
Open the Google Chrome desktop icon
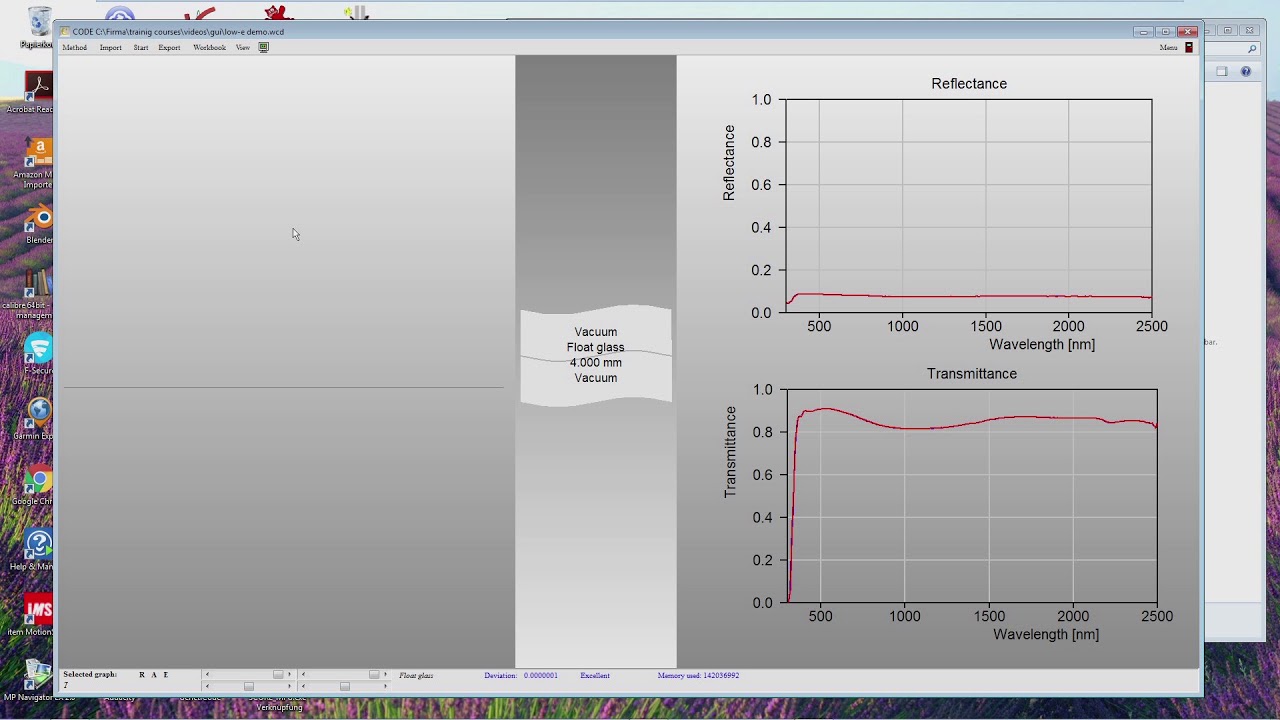[x=38, y=484]
